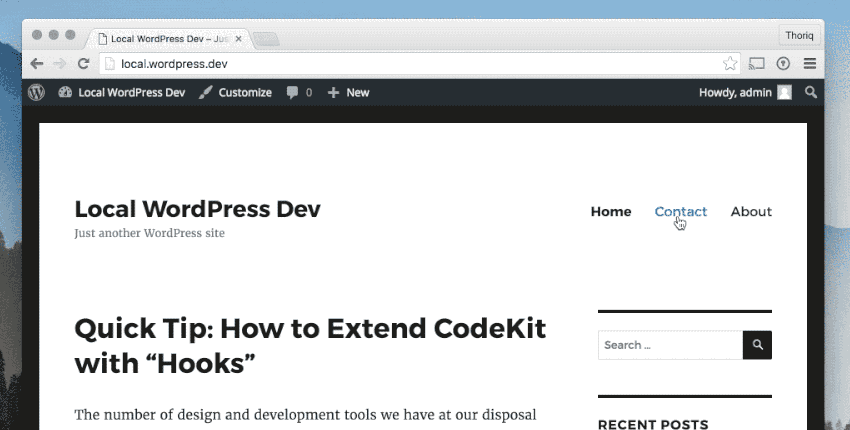Click the Thoriq profile button

coord(799,35)
